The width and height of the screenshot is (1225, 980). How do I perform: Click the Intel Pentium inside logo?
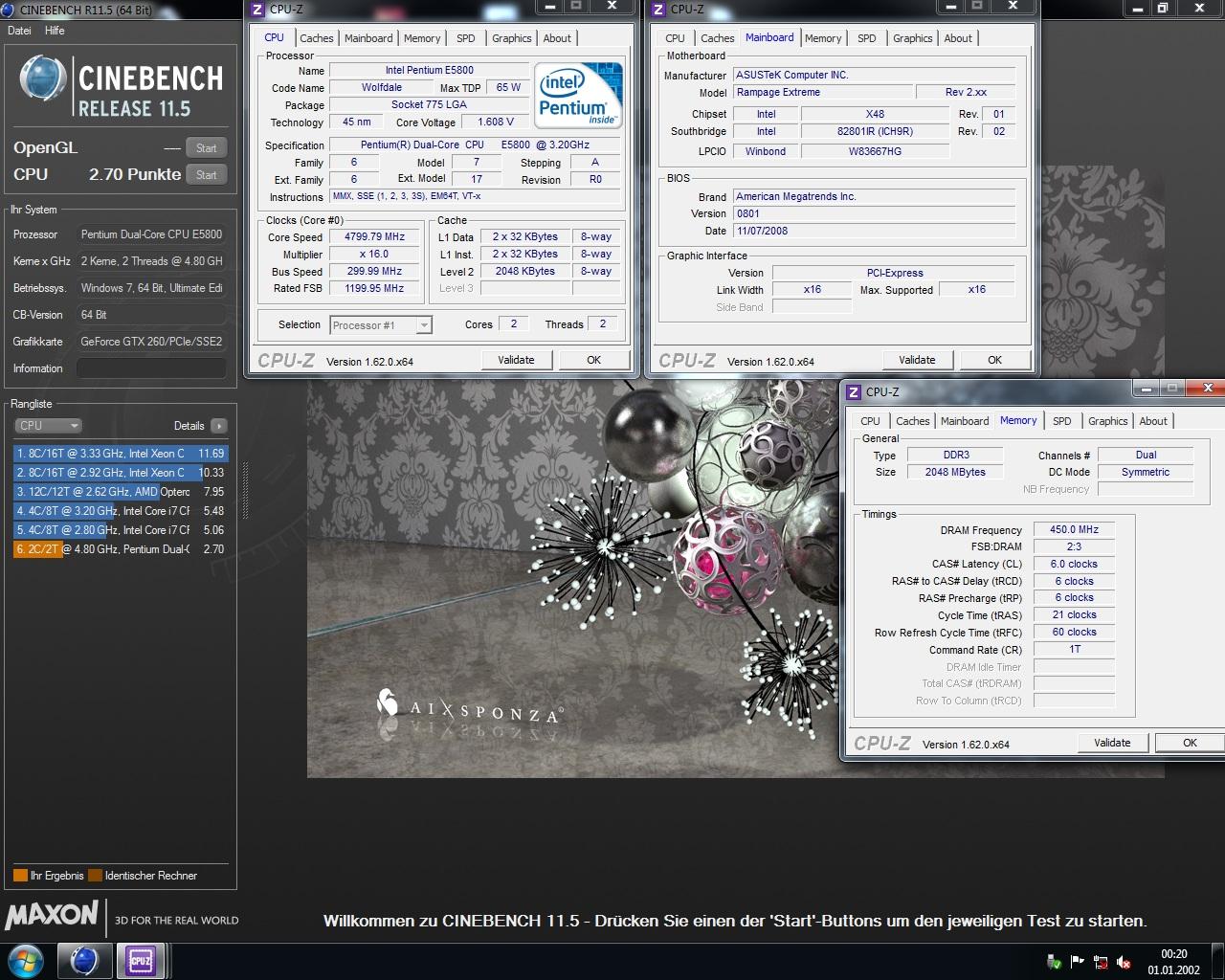pyautogui.click(x=578, y=96)
